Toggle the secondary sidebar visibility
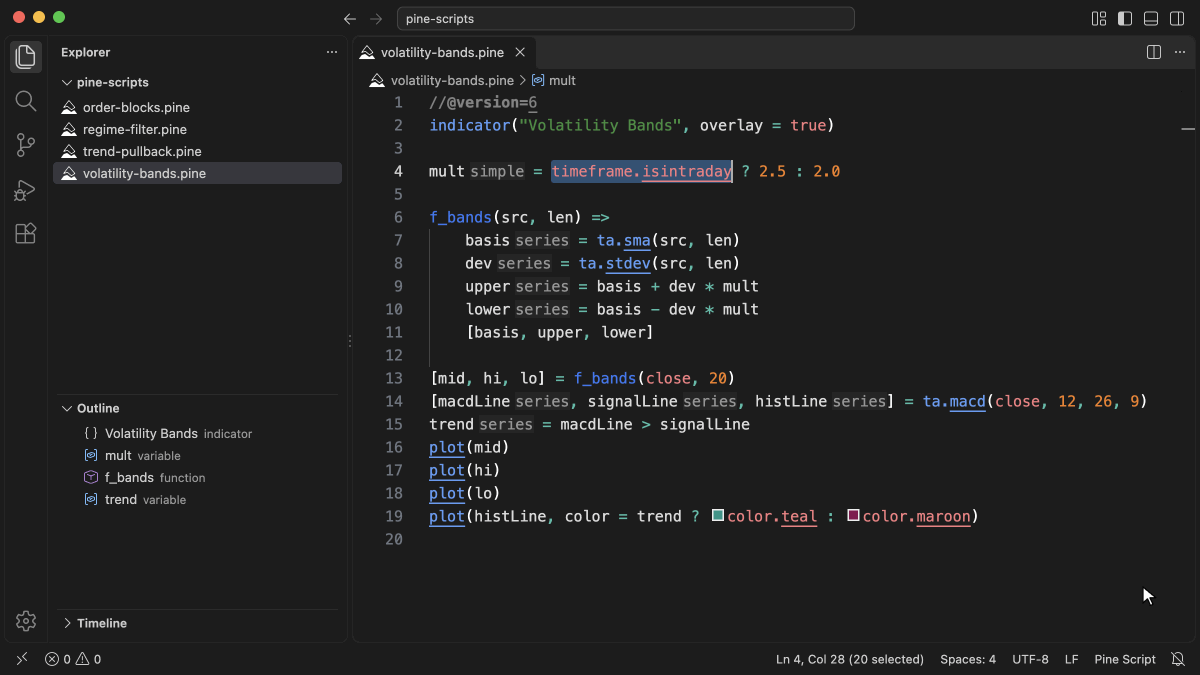1200x675 pixels. 1177,19
